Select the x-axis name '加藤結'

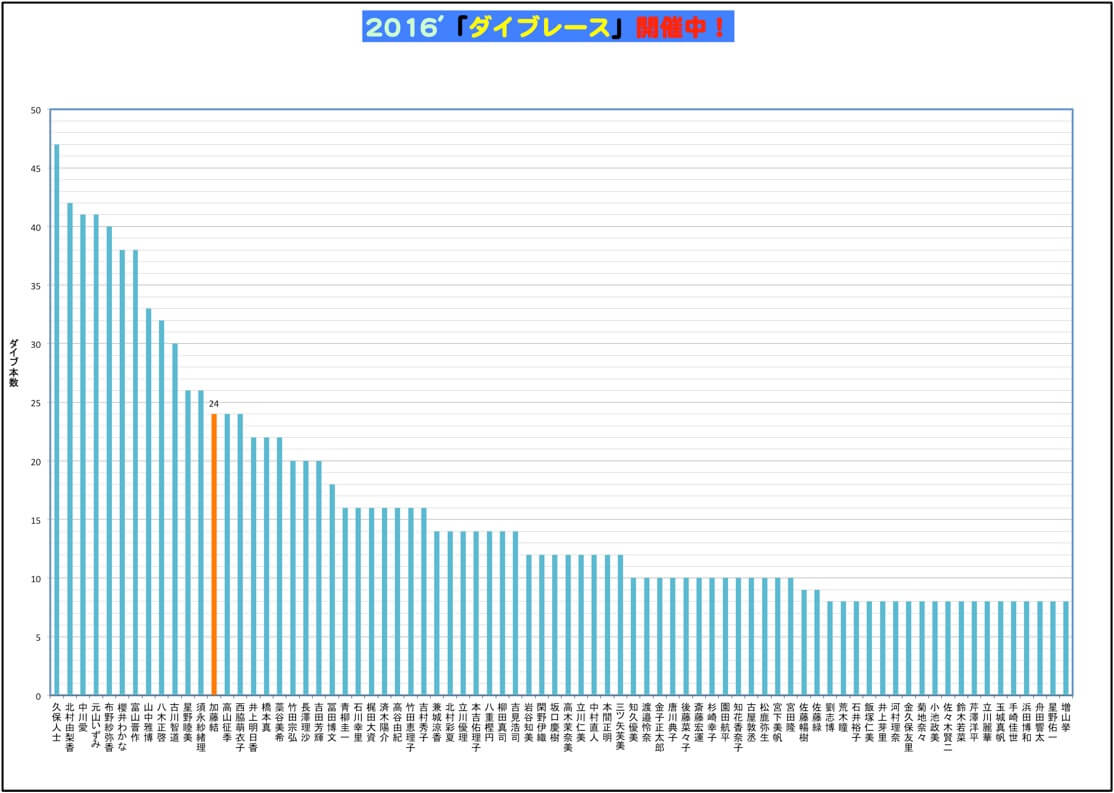point(214,716)
